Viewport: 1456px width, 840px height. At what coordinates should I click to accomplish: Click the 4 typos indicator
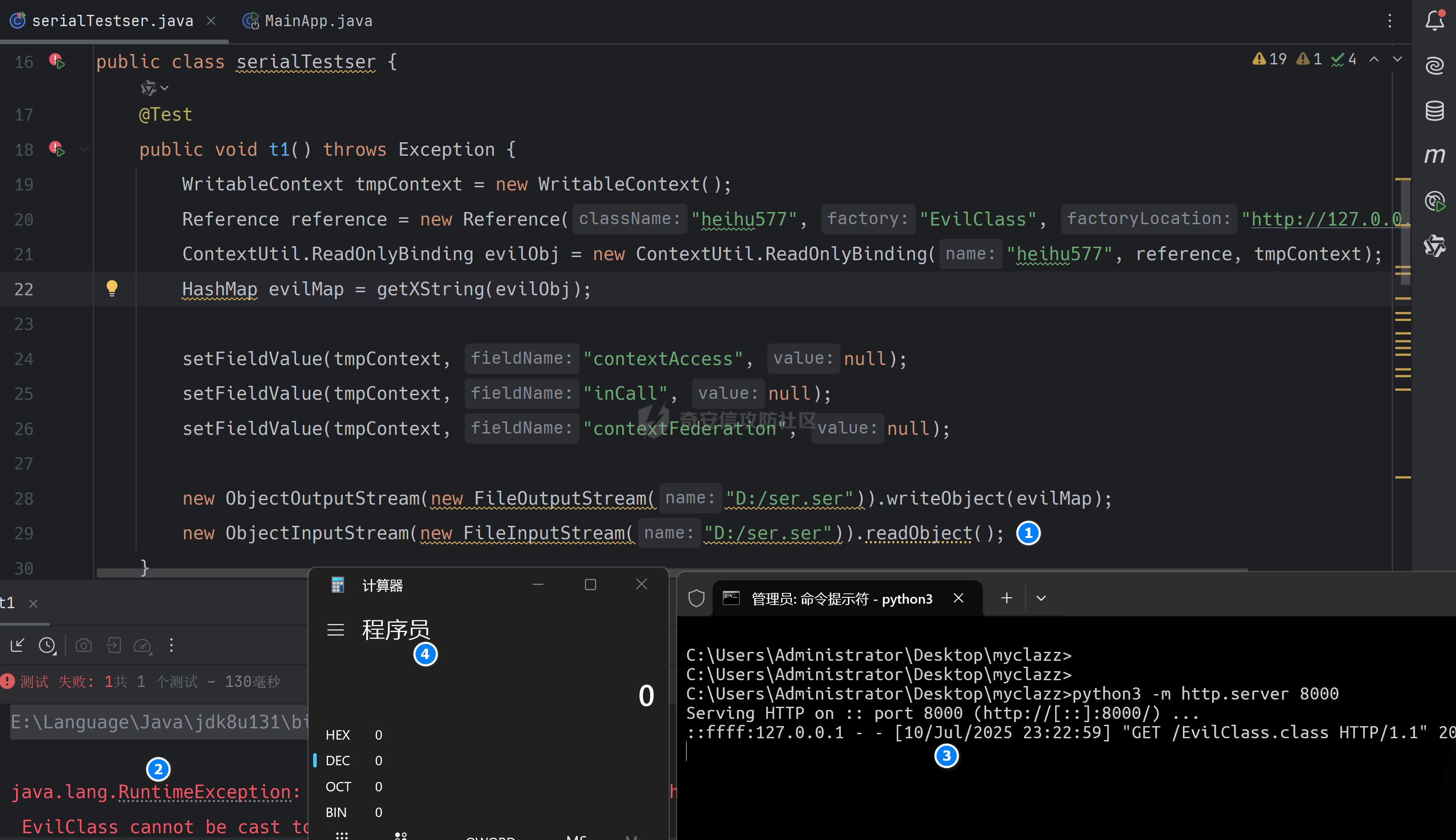click(x=1344, y=59)
